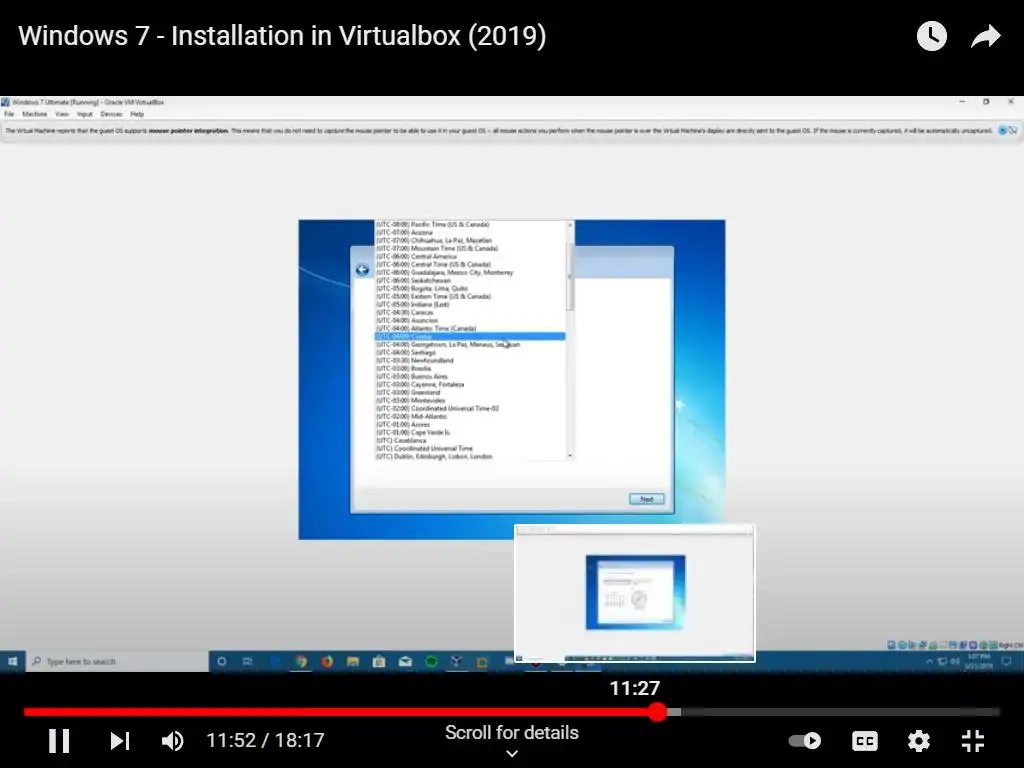Select the Newfoundland time zone
The image size is (1024, 768).
(470, 360)
